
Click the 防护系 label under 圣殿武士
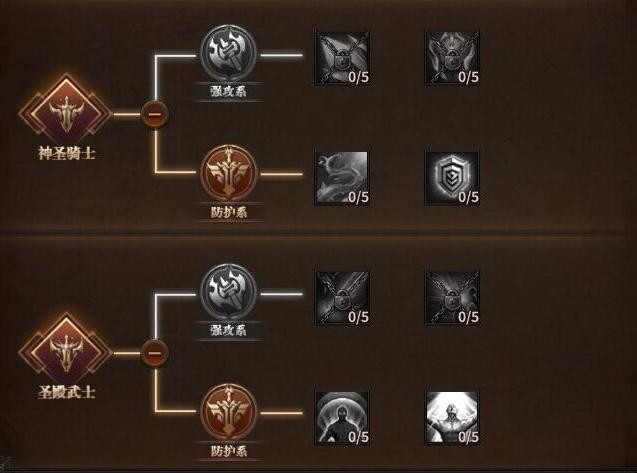tap(228, 451)
